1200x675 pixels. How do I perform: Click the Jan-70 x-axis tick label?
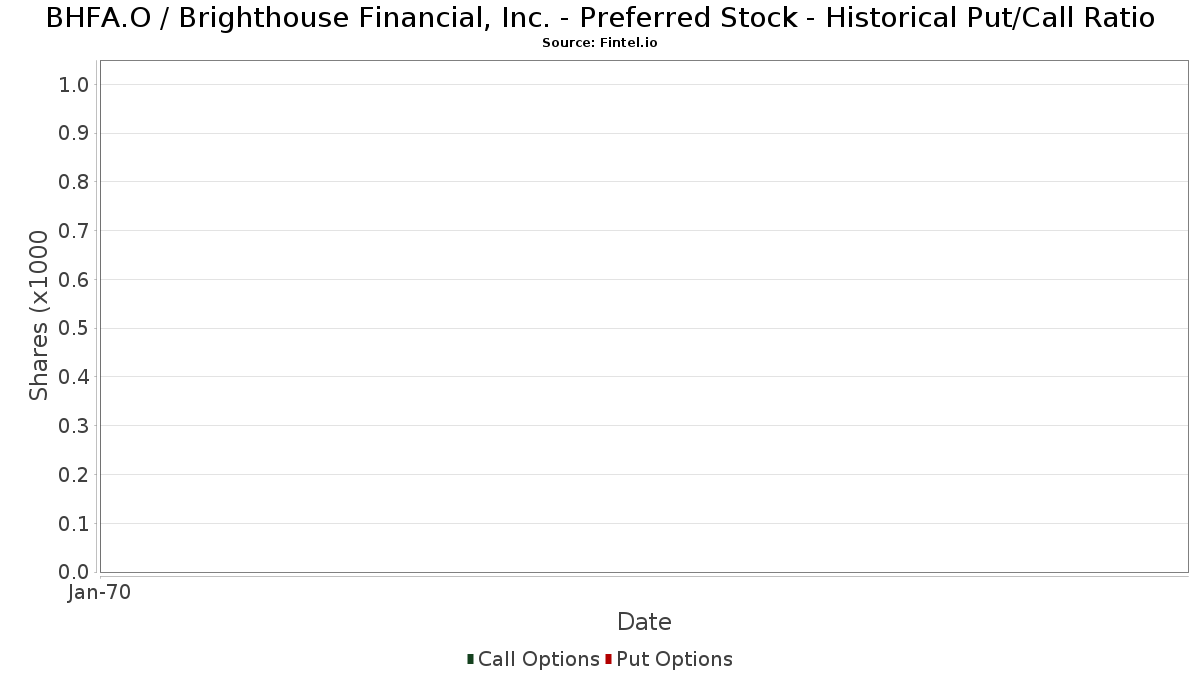pyautogui.click(x=99, y=593)
